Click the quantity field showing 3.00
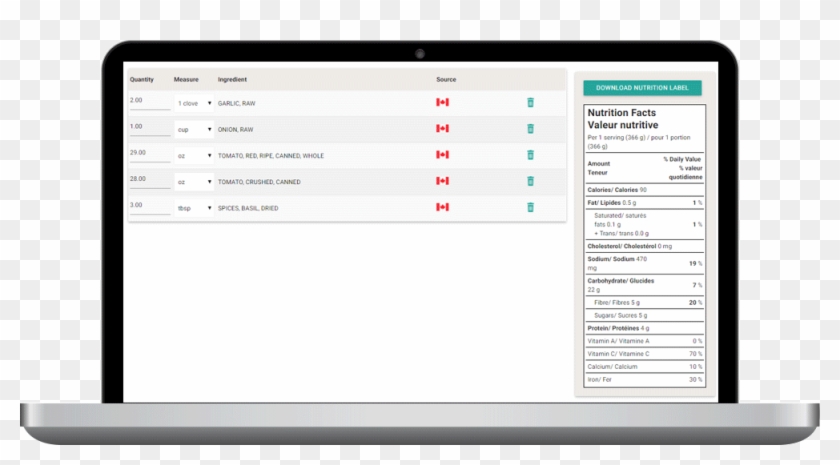Screen dimensions: 840x465 pyautogui.click(x=148, y=205)
